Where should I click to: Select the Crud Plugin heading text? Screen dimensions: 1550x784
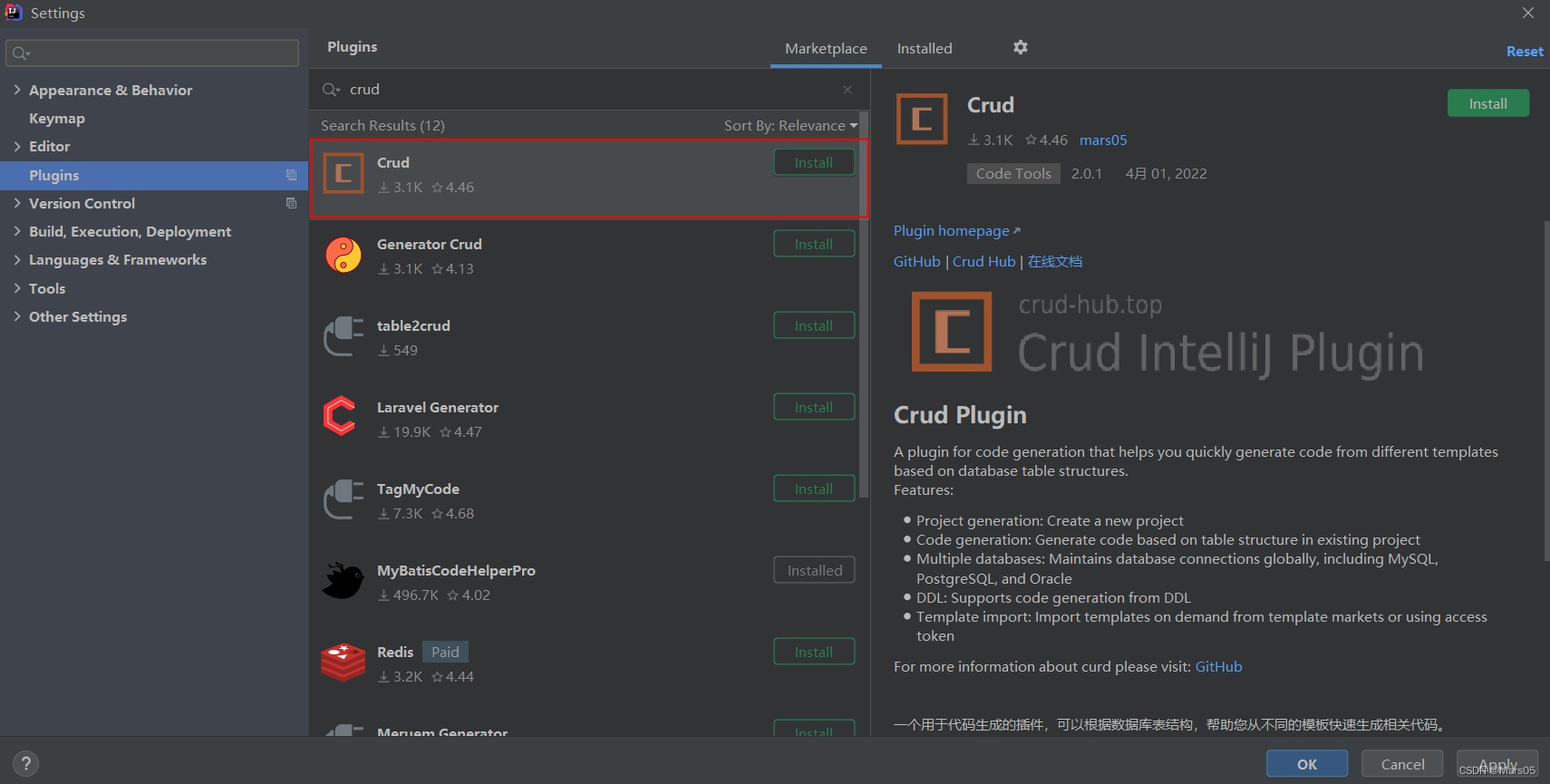tap(960, 415)
